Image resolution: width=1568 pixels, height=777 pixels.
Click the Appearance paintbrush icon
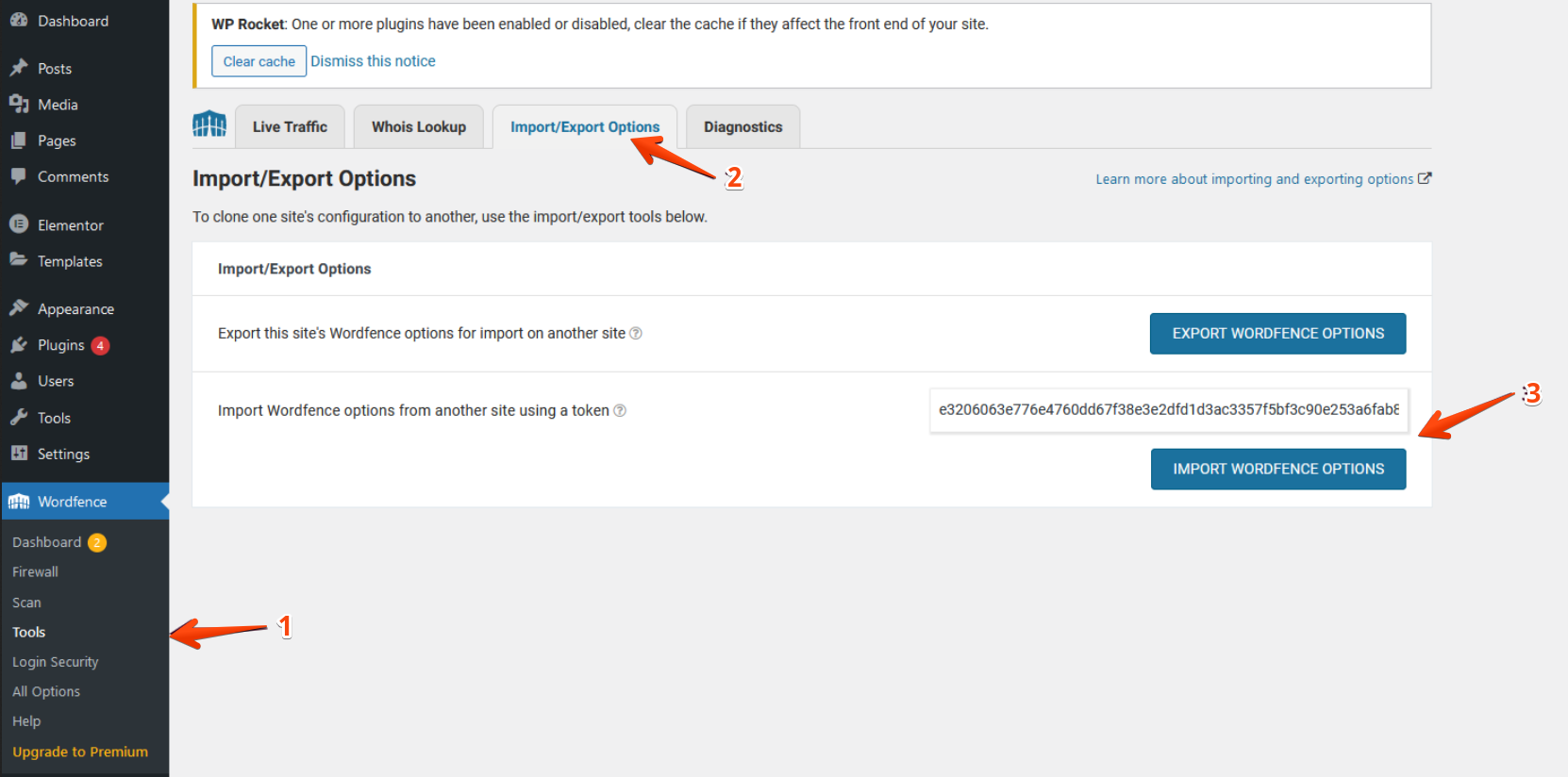(x=19, y=308)
